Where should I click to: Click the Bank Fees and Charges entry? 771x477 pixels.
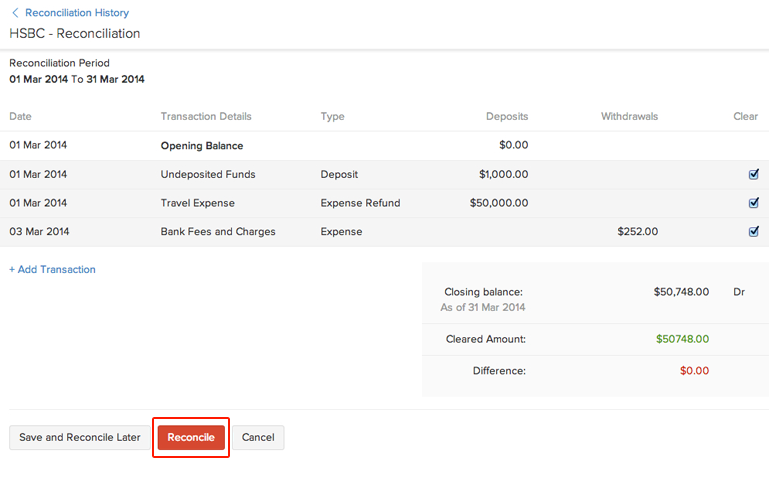[218, 232]
